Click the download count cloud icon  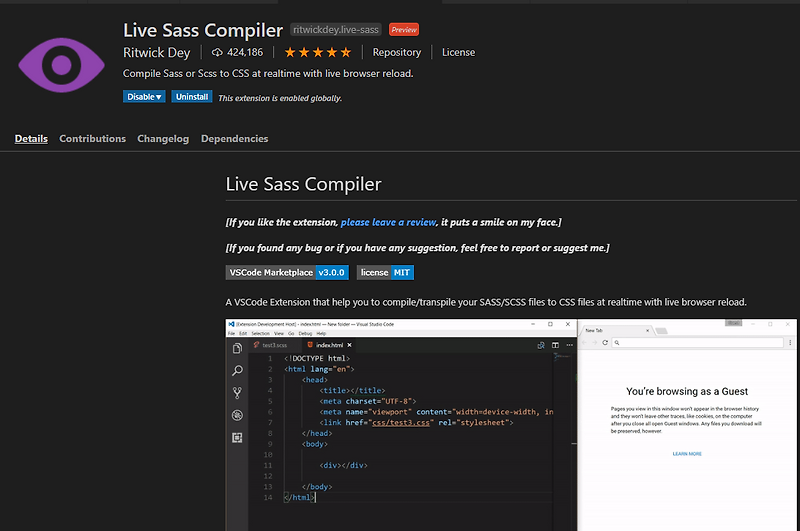[x=217, y=53]
